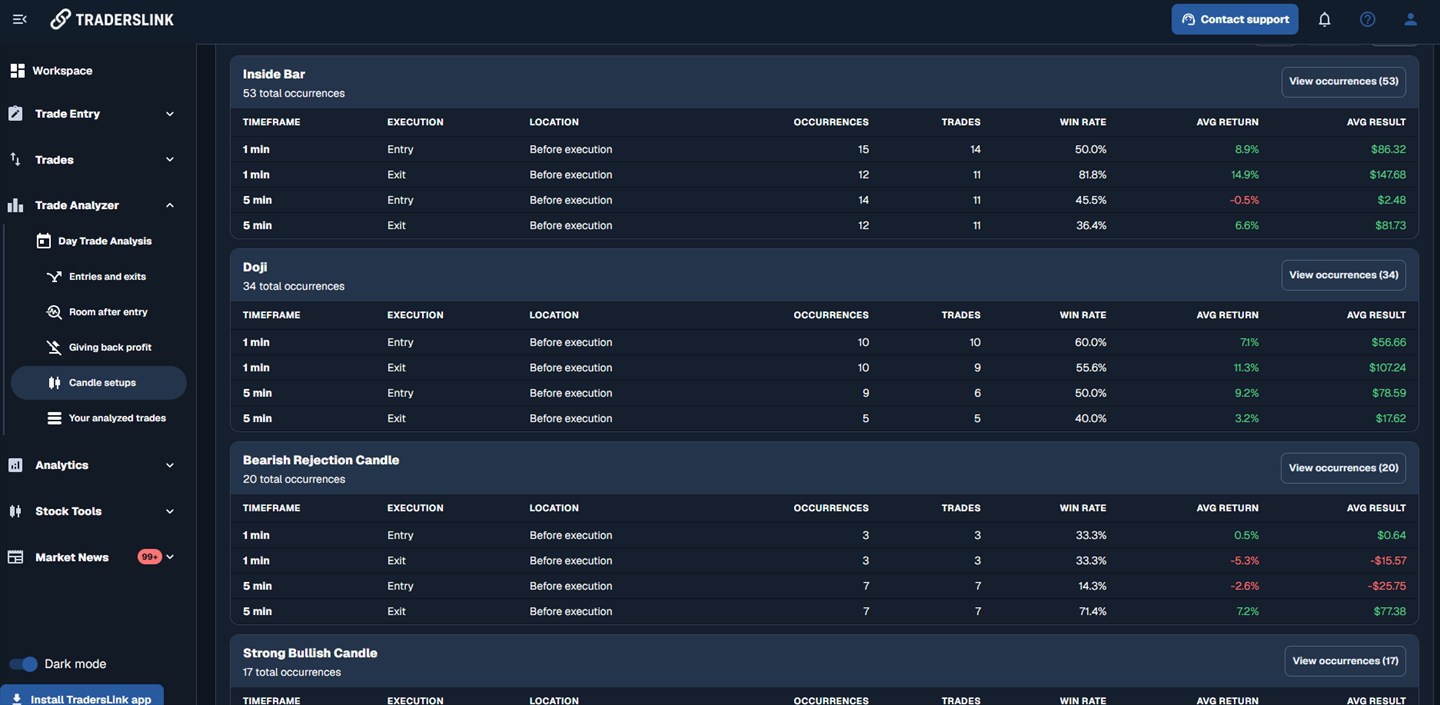Viewport: 1440px width, 705px height.
Task: Click Inside Bar win rate 81.8%
Action: click(1091, 175)
